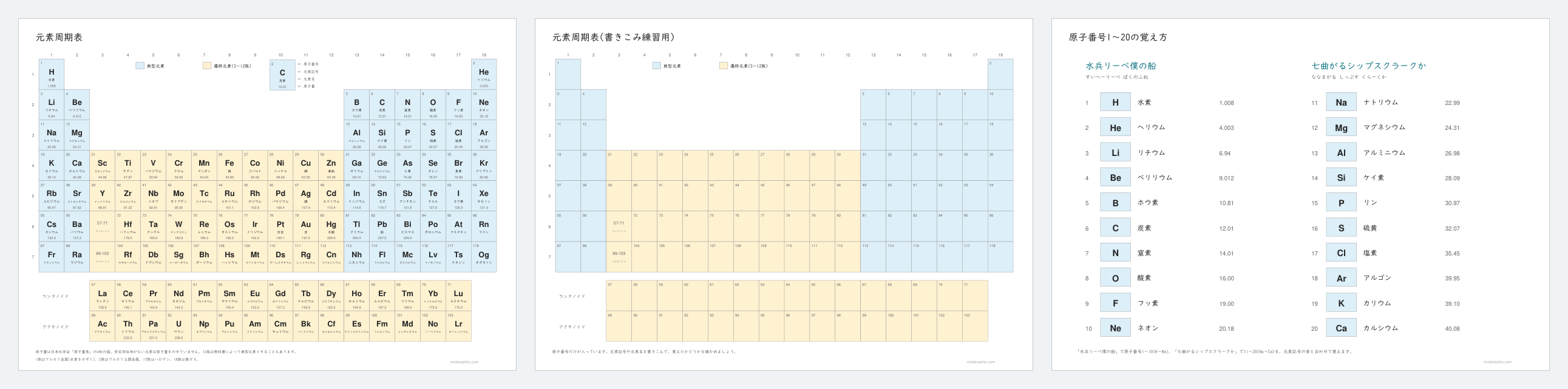Click the 元素周期表(書きこみ練習用) page title
1568x389 pixels.
(614, 37)
